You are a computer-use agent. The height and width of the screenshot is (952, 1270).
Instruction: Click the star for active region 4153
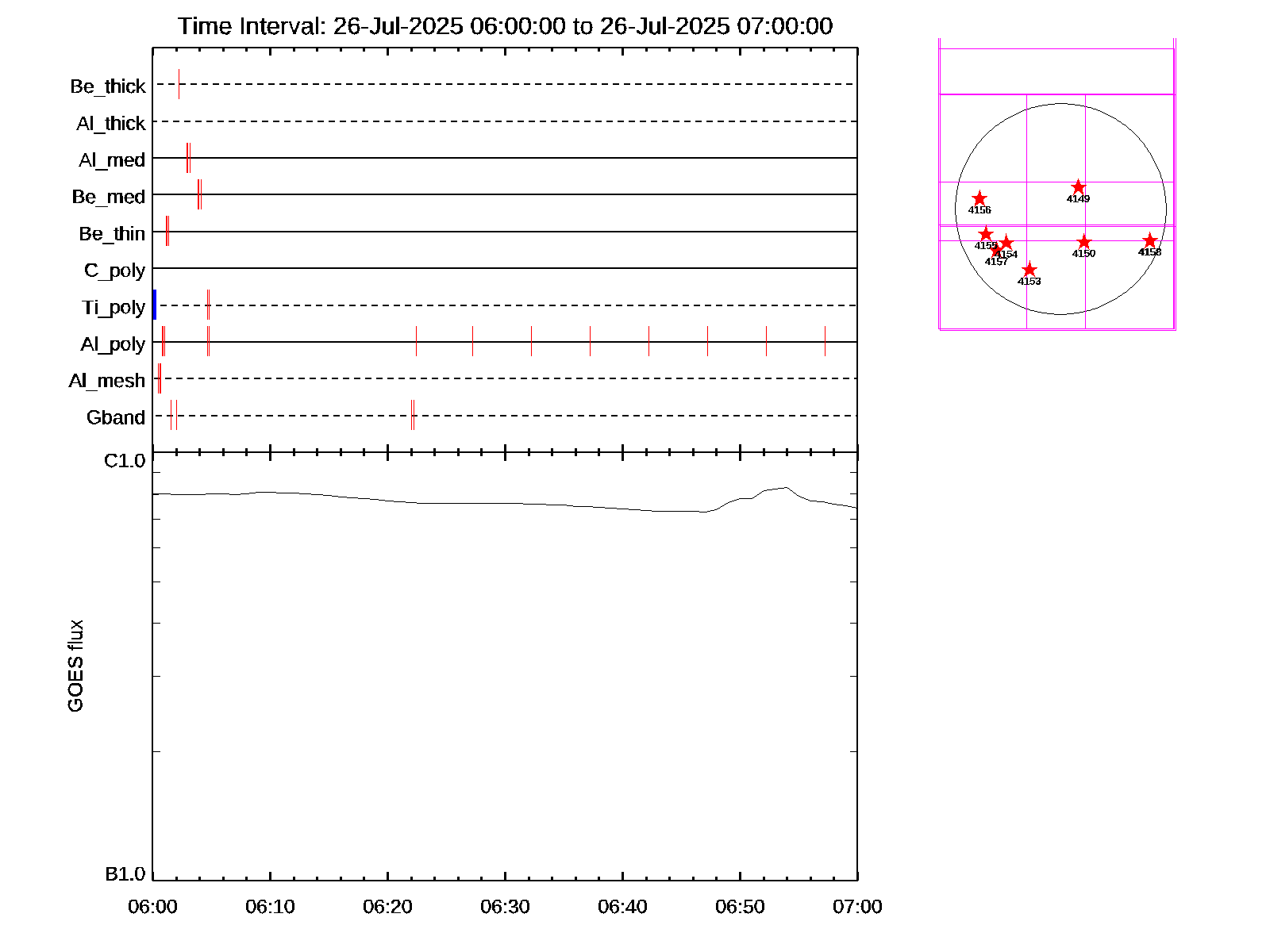(1029, 270)
